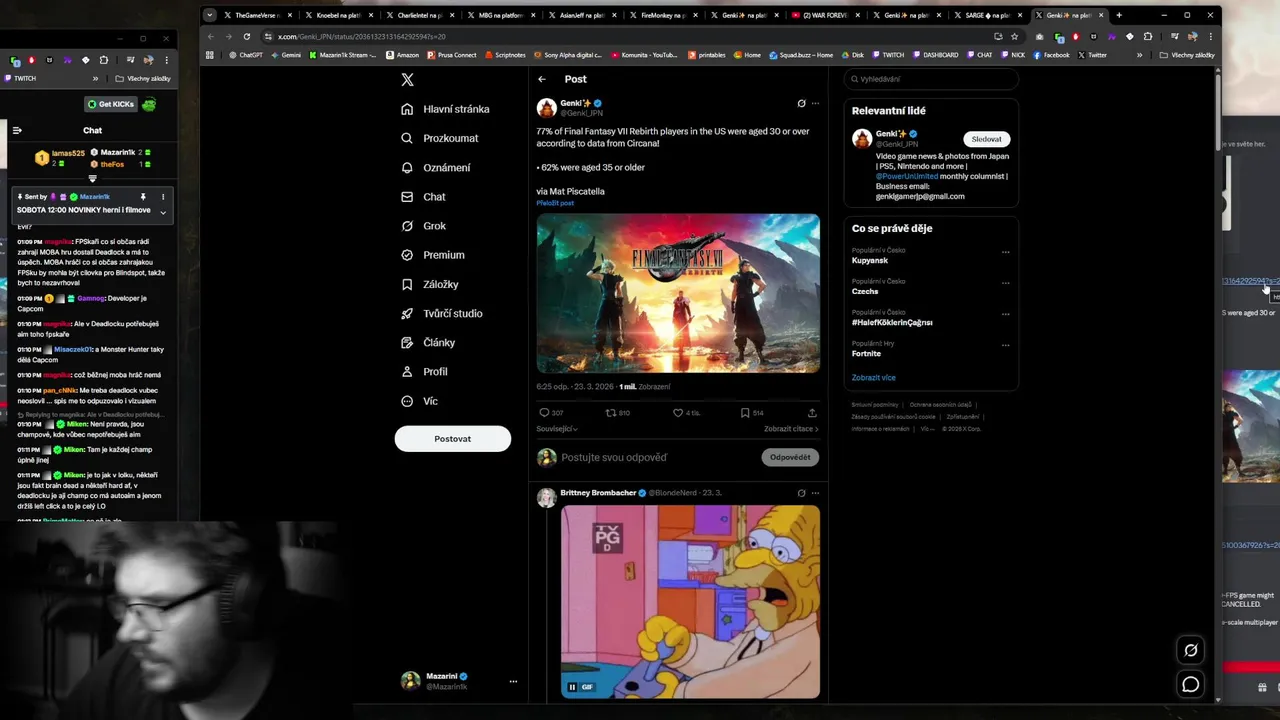The width and height of the screenshot is (1280, 720).
Task: Click Sledovat button for Genki
Action: tap(987, 139)
